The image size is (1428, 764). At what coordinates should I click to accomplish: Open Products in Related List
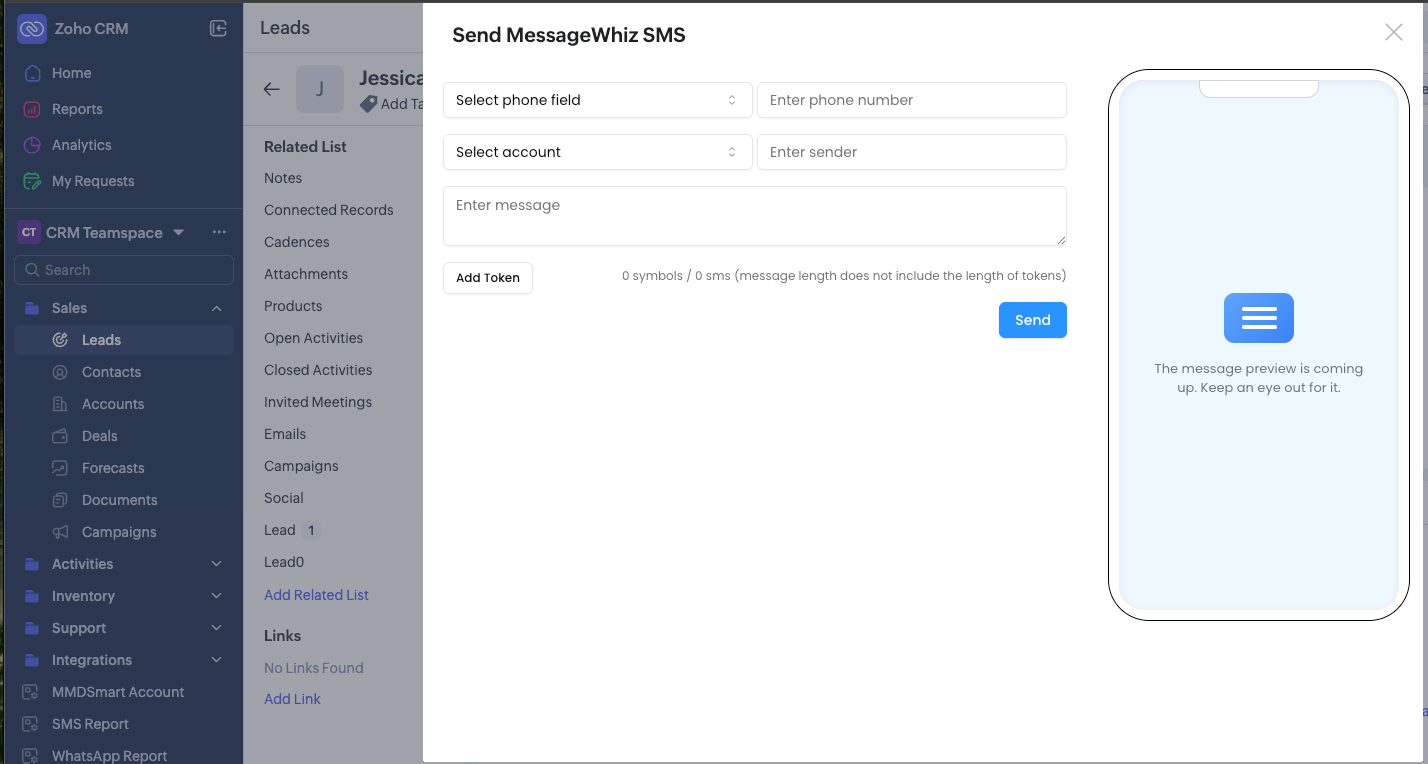click(x=293, y=306)
